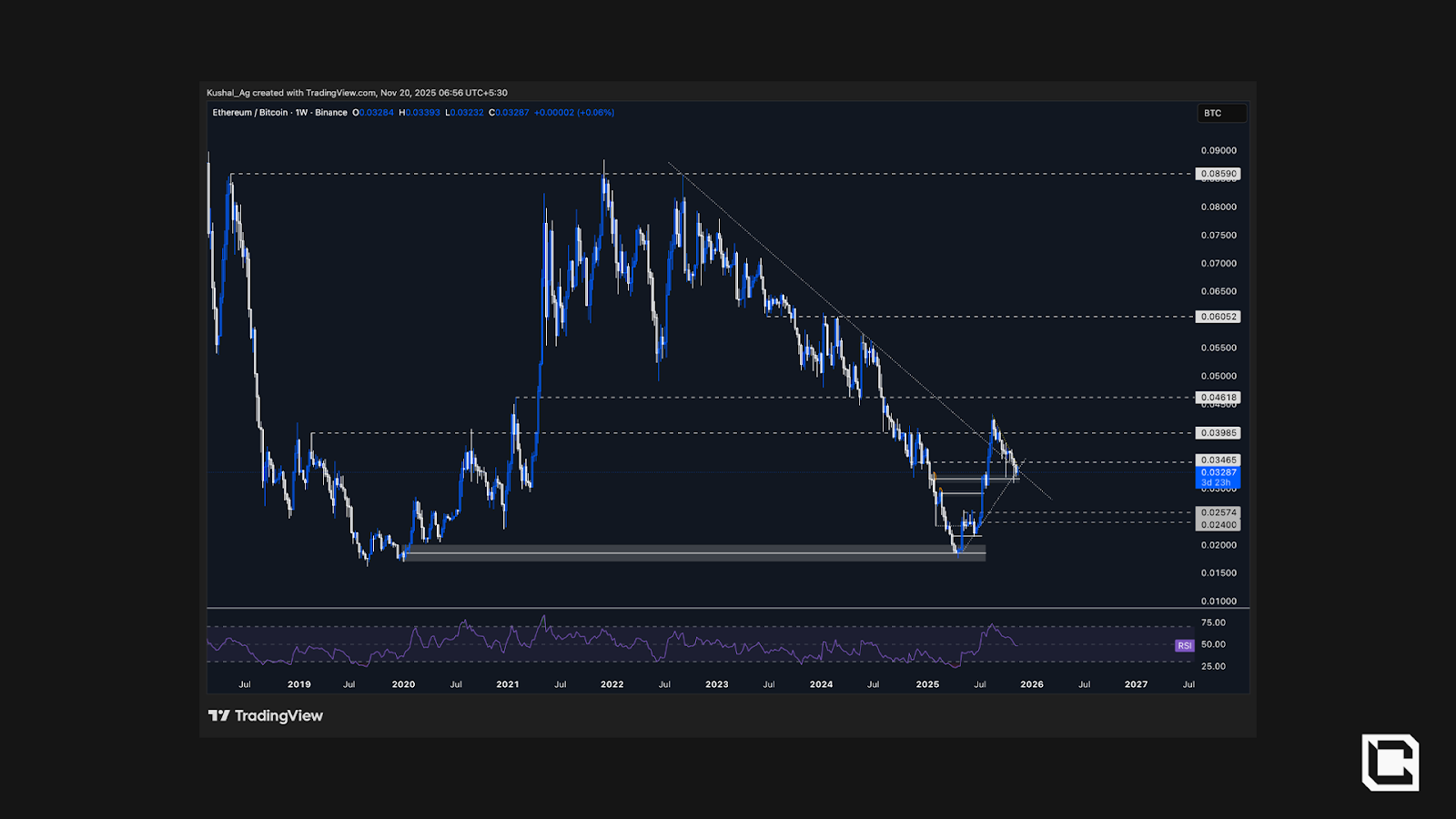This screenshot has width=1456, height=819.
Task: Click the 0.02400 price level label
Action: click(x=1218, y=525)
